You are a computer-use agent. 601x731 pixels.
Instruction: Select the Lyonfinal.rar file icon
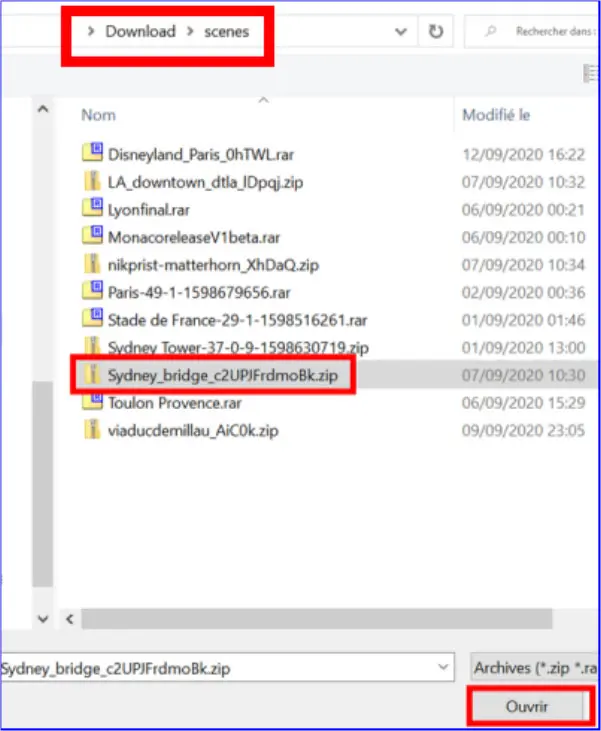click(92, 208)
